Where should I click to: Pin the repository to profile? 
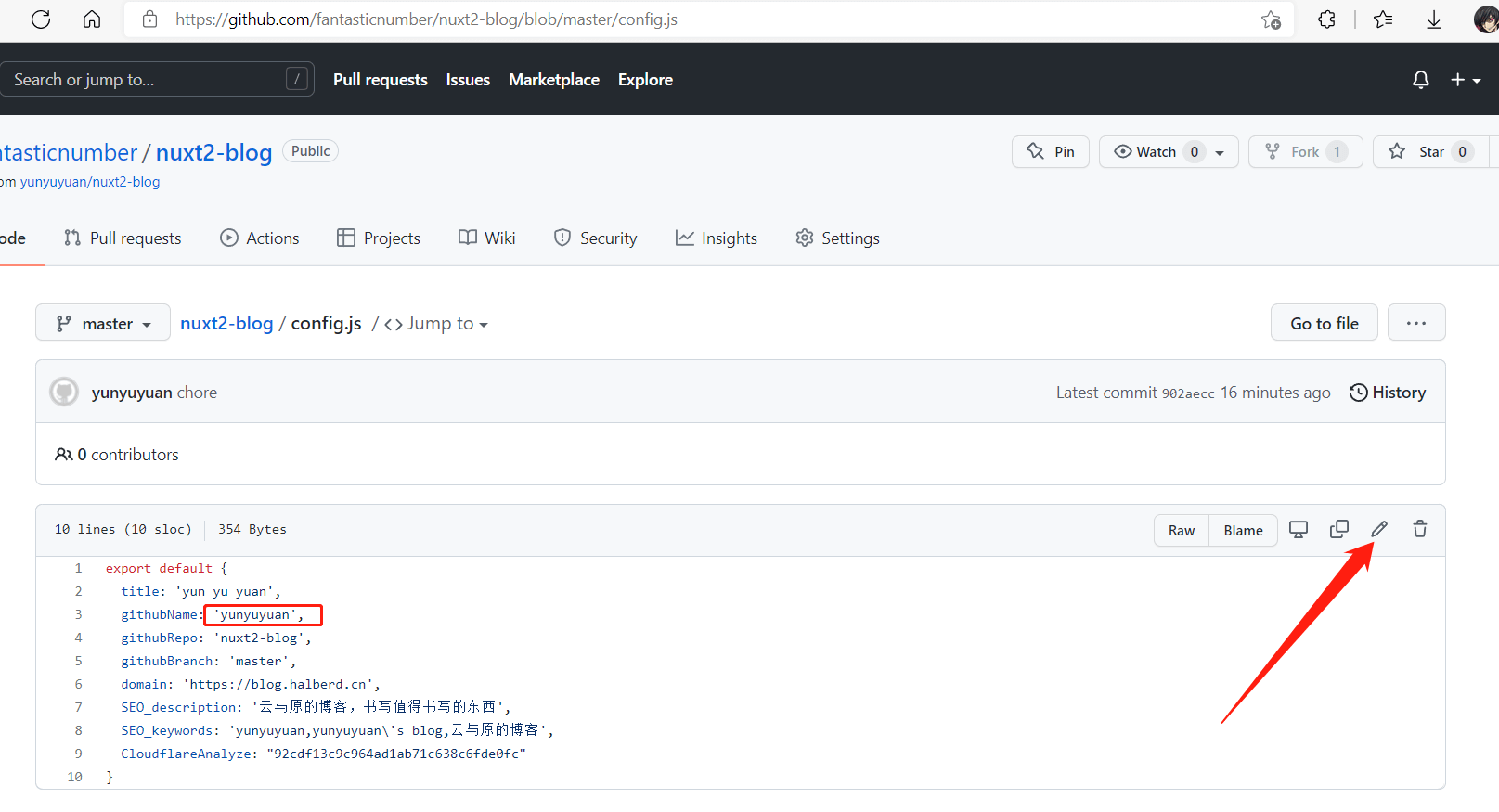1051,152
